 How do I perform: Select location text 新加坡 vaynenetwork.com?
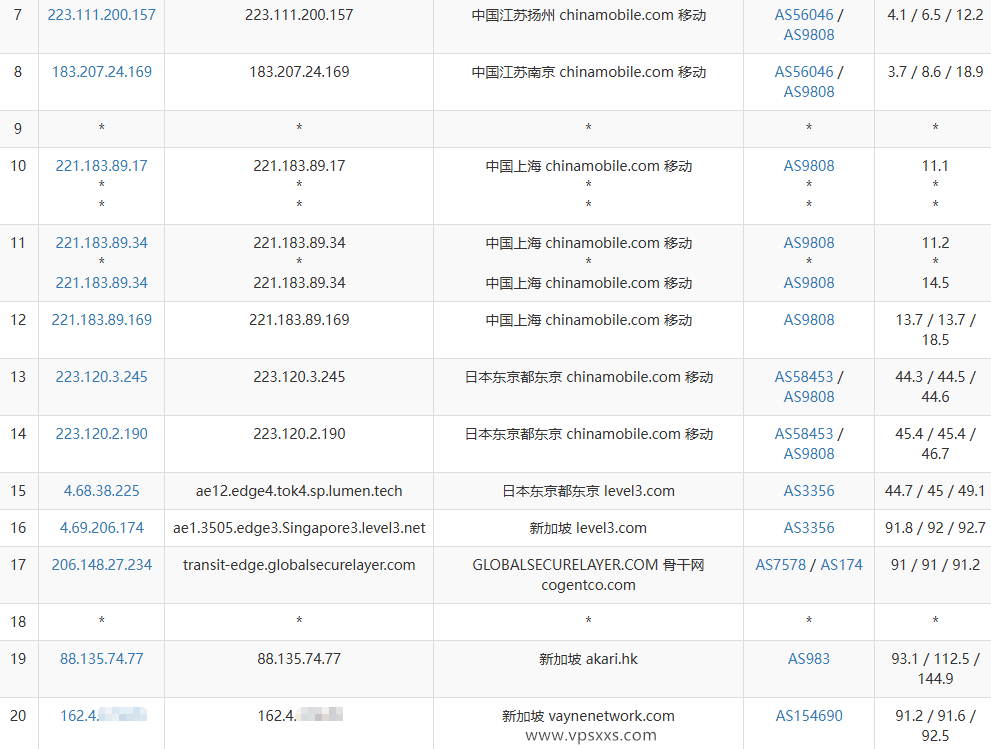tap(588, 716)
